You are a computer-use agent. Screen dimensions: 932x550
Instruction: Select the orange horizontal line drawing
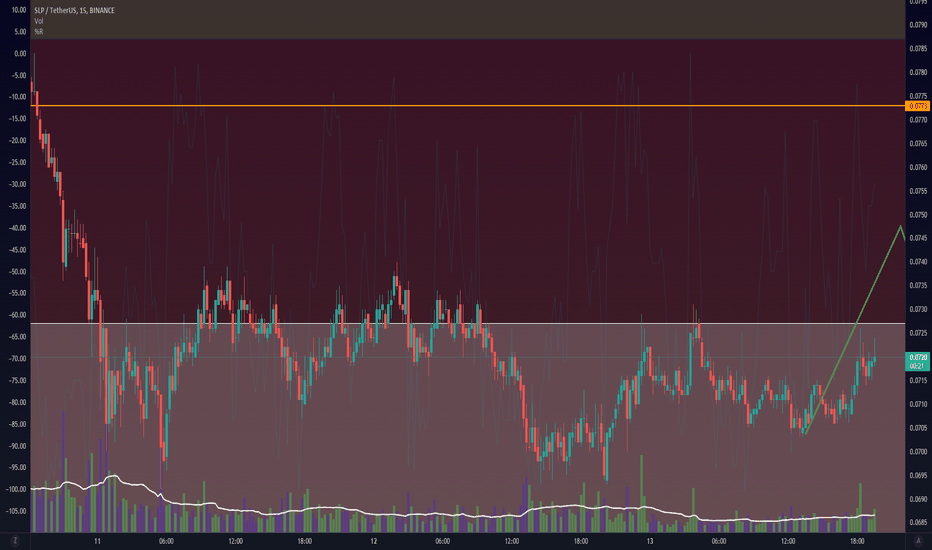coord(468,106)
